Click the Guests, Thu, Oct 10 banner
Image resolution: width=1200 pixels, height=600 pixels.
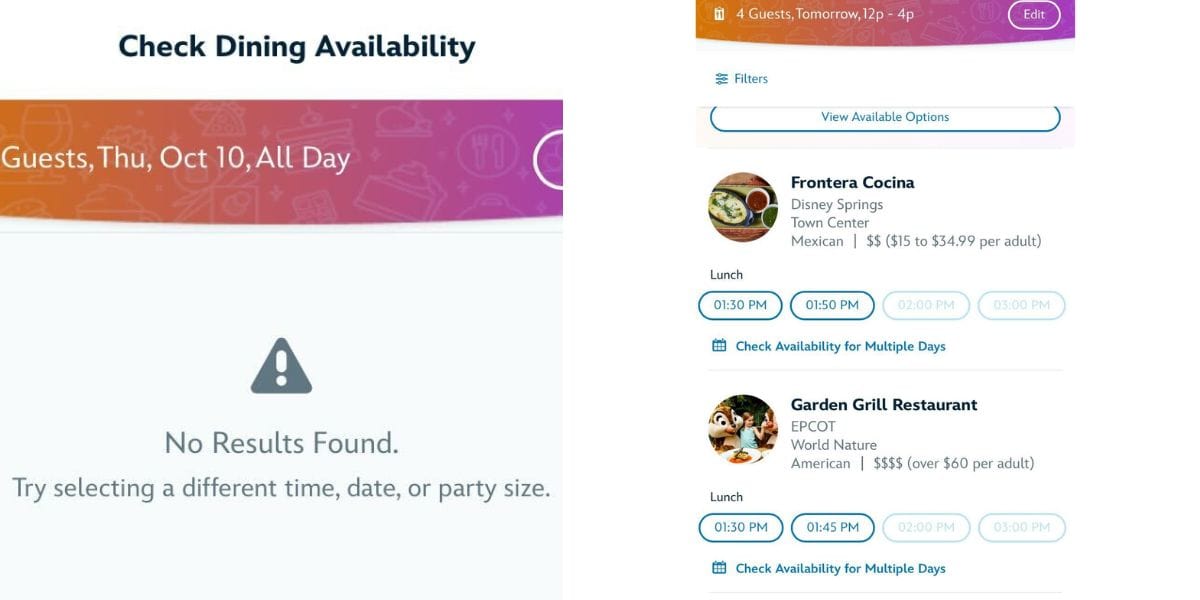[281, 160]
